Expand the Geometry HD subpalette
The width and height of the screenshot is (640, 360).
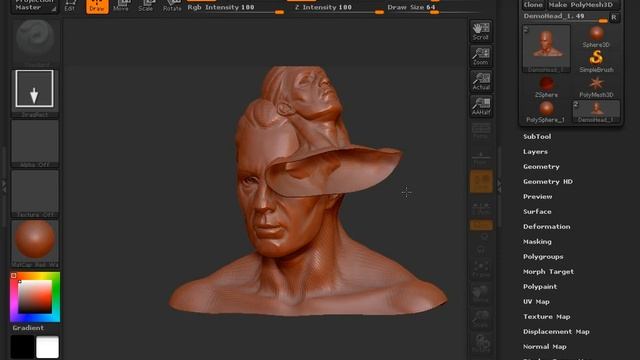click(548, 182)
